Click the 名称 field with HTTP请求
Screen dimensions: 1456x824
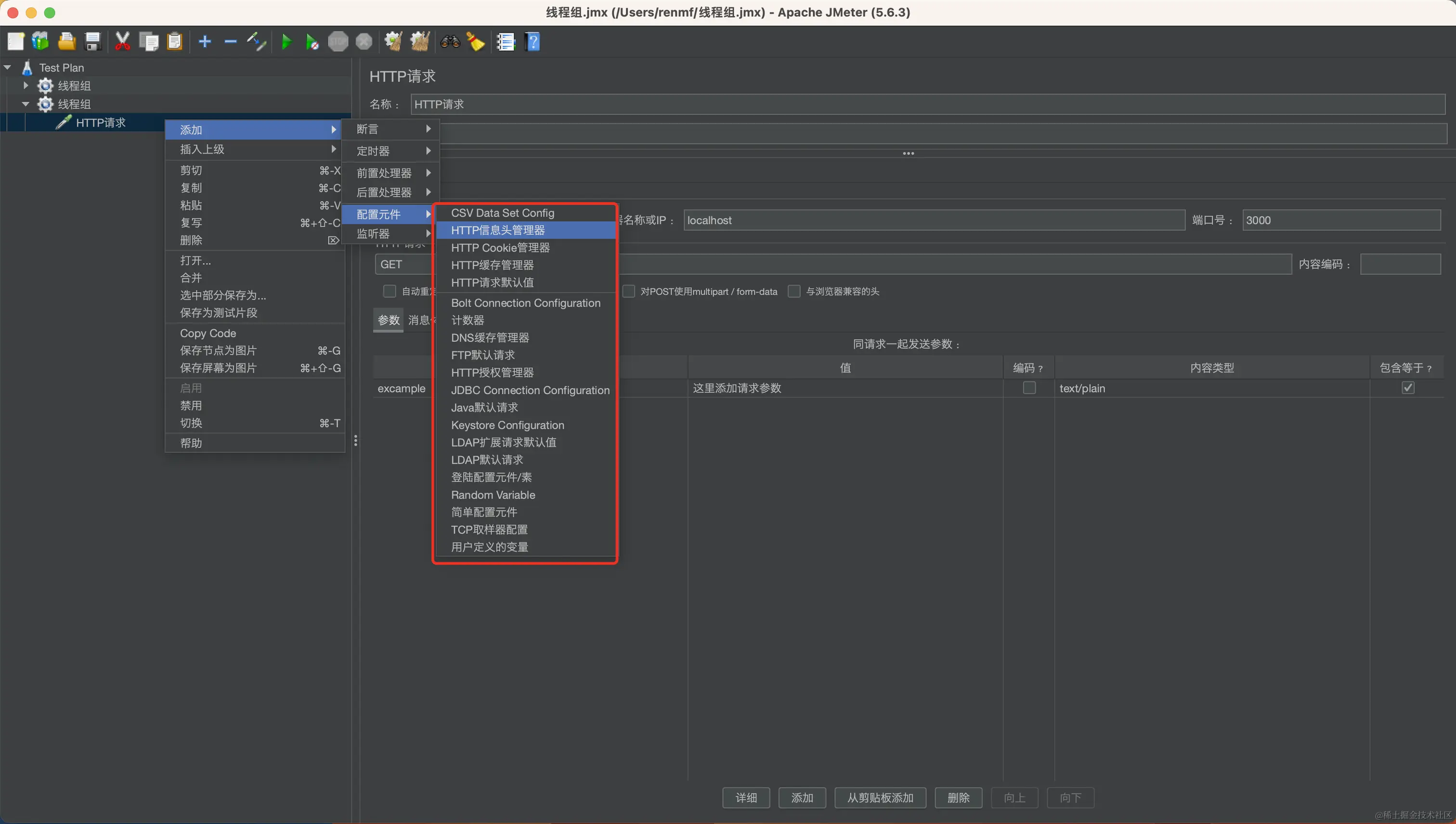(x=928, y=104)
